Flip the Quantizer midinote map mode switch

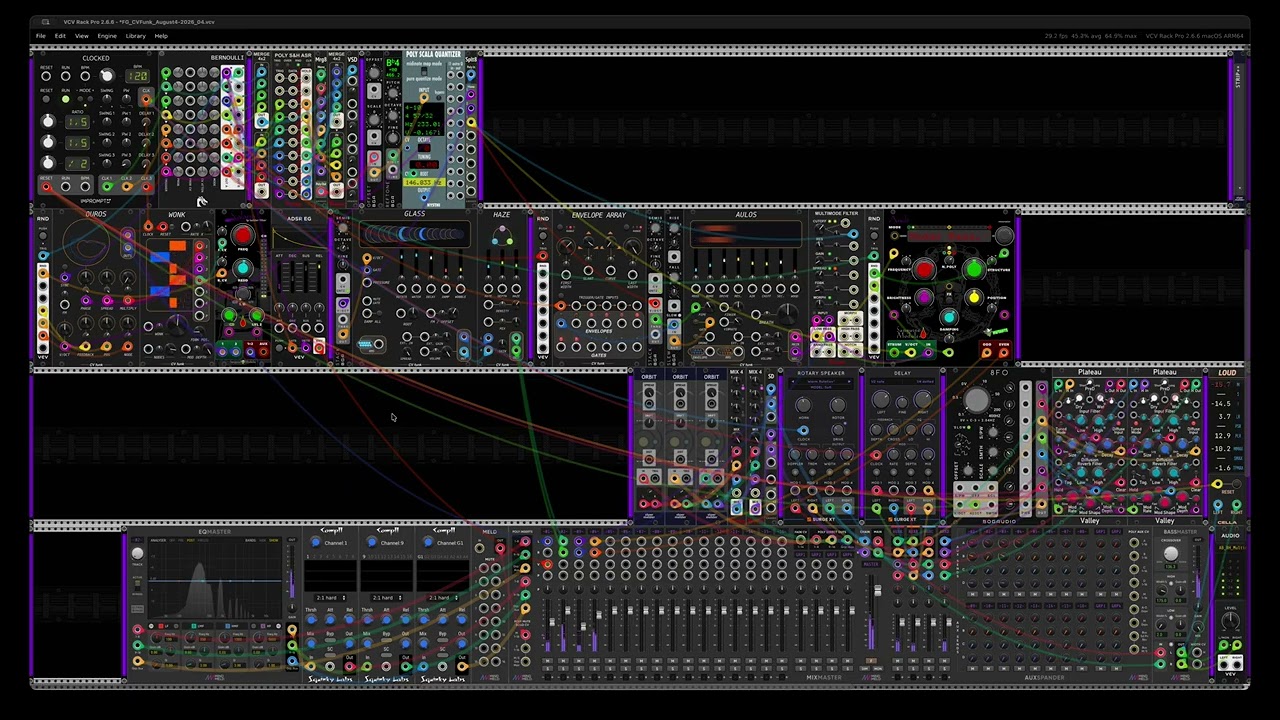(x=424, y=72)
